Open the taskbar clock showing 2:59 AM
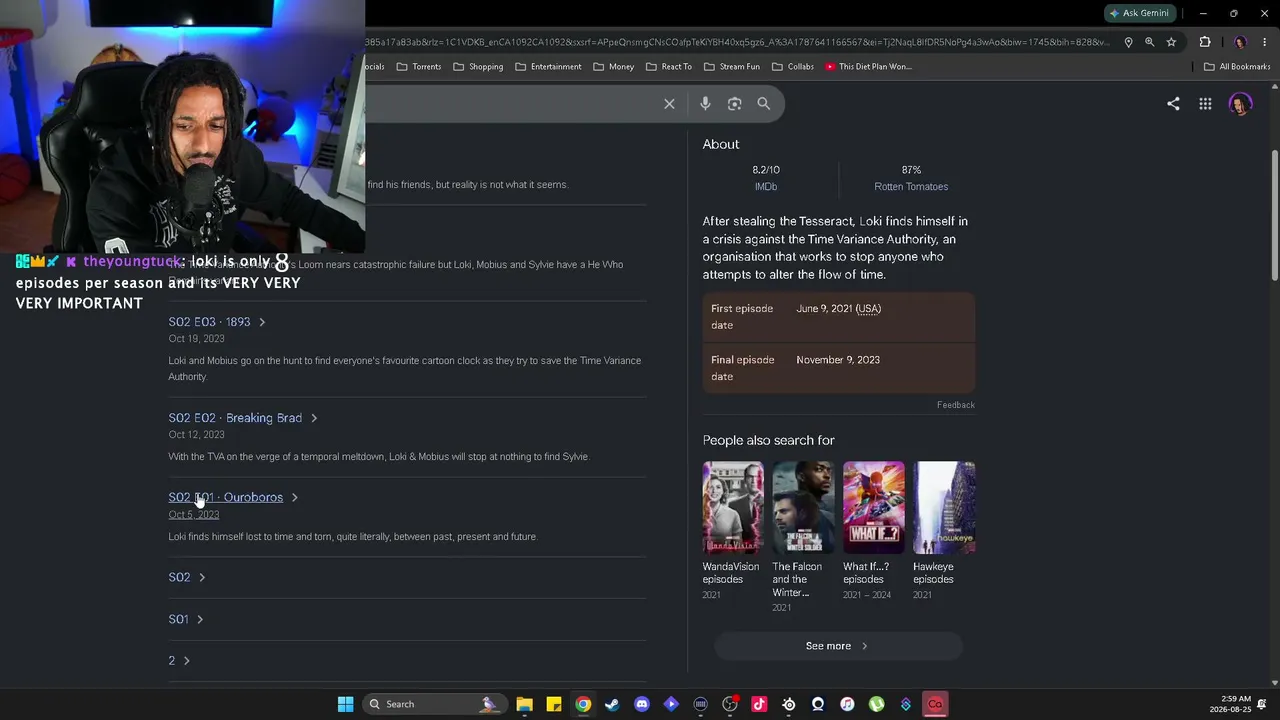 click(1230, 704)
